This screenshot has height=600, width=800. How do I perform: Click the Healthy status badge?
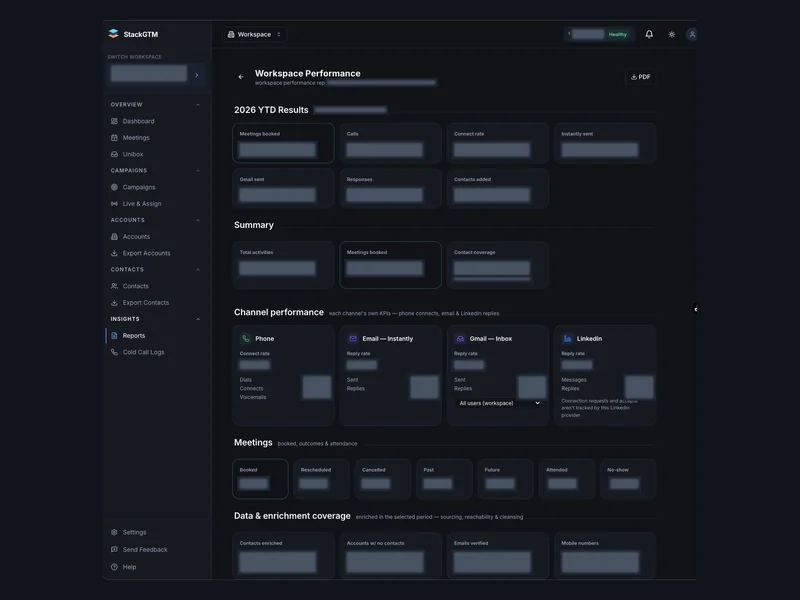tap(617, 34)
